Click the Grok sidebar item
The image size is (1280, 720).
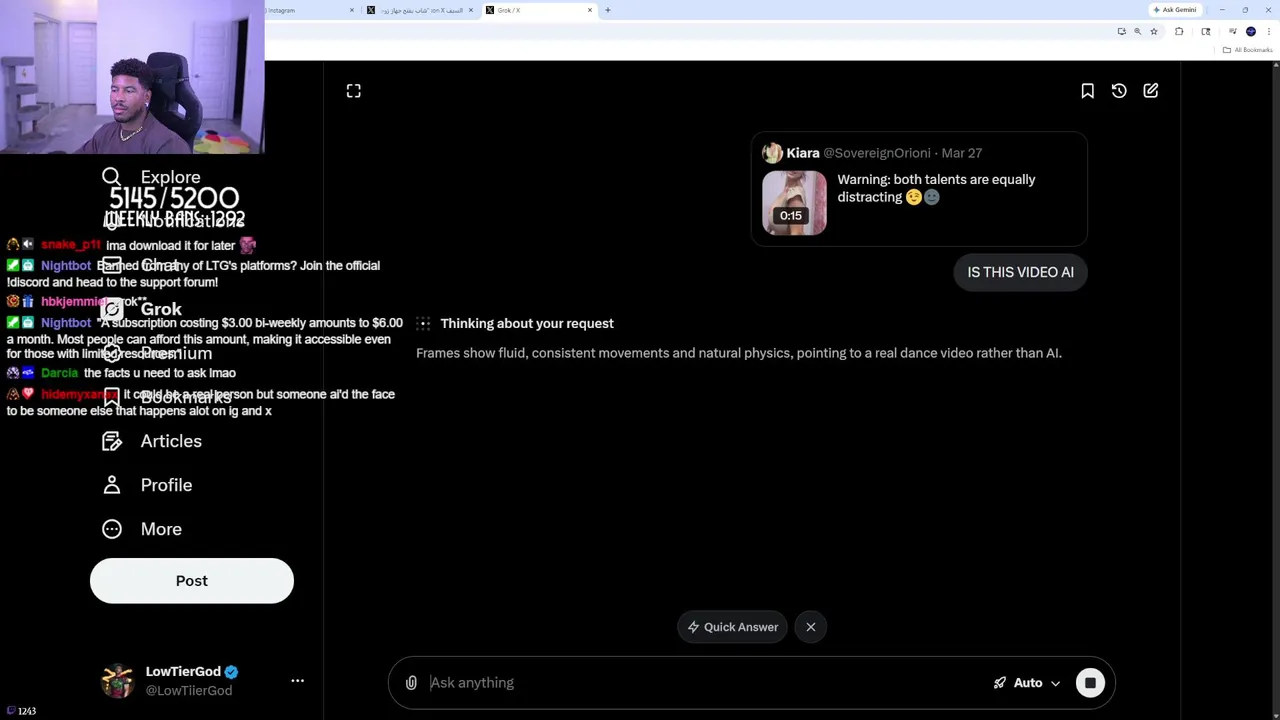[x=142, y=309]
